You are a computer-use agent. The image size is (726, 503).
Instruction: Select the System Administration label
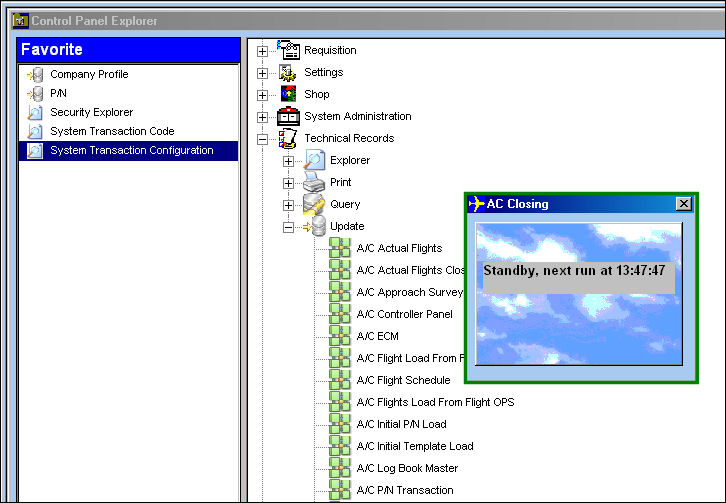[x=357, y=116]
